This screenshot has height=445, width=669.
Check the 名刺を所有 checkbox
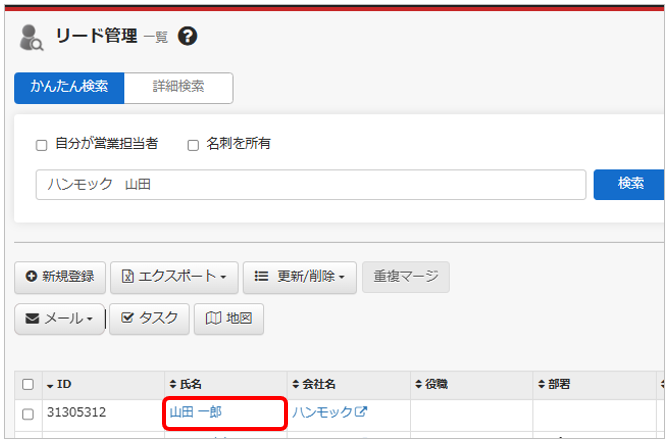tap(193, 145)
